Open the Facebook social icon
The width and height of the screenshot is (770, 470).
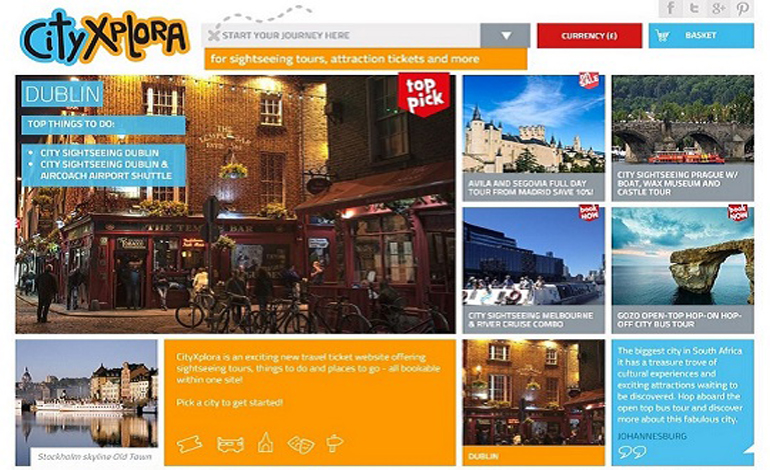670,8
